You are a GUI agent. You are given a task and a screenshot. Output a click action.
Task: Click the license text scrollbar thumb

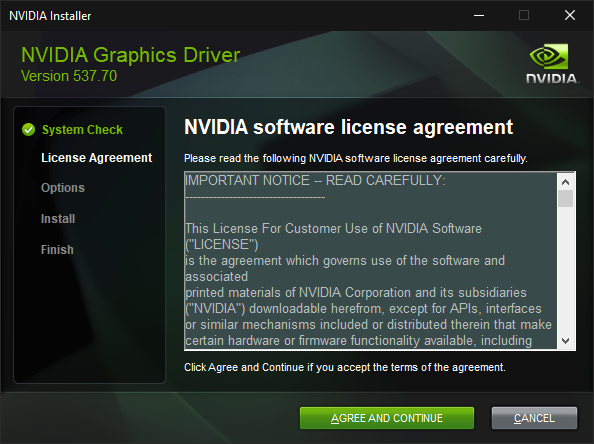(565, 199)
